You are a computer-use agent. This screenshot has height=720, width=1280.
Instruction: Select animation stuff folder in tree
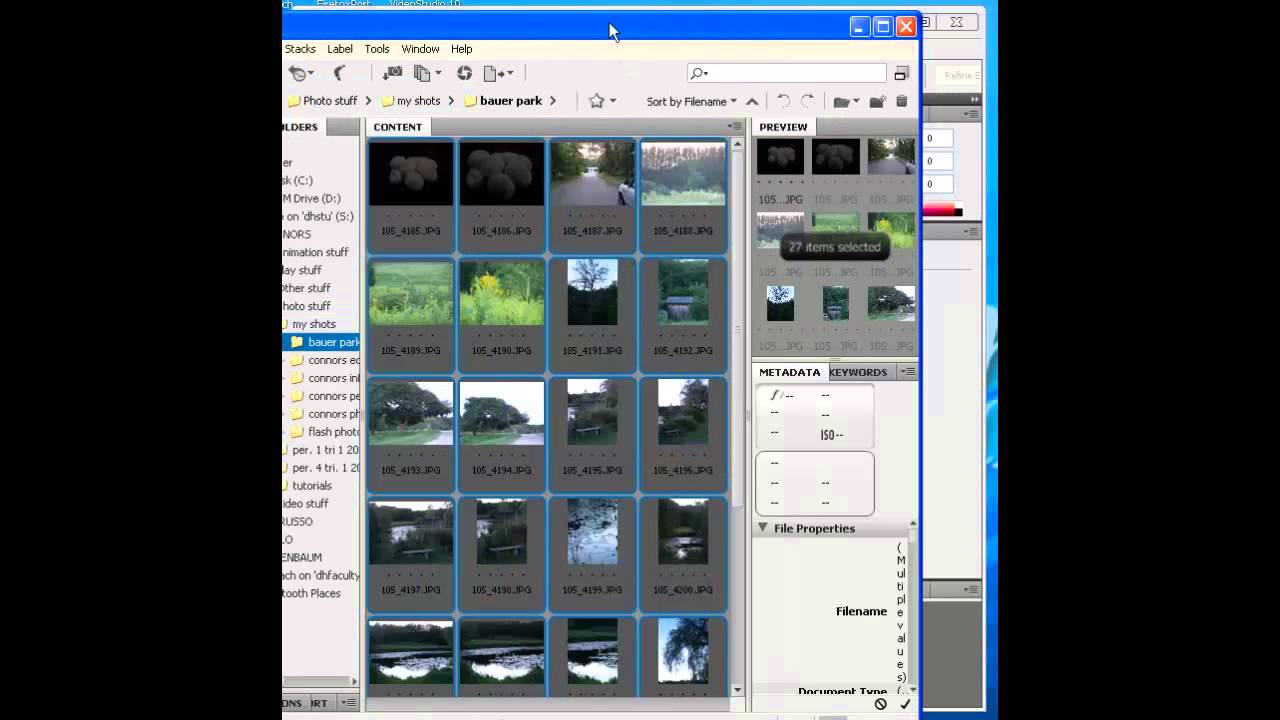[316, 252]
